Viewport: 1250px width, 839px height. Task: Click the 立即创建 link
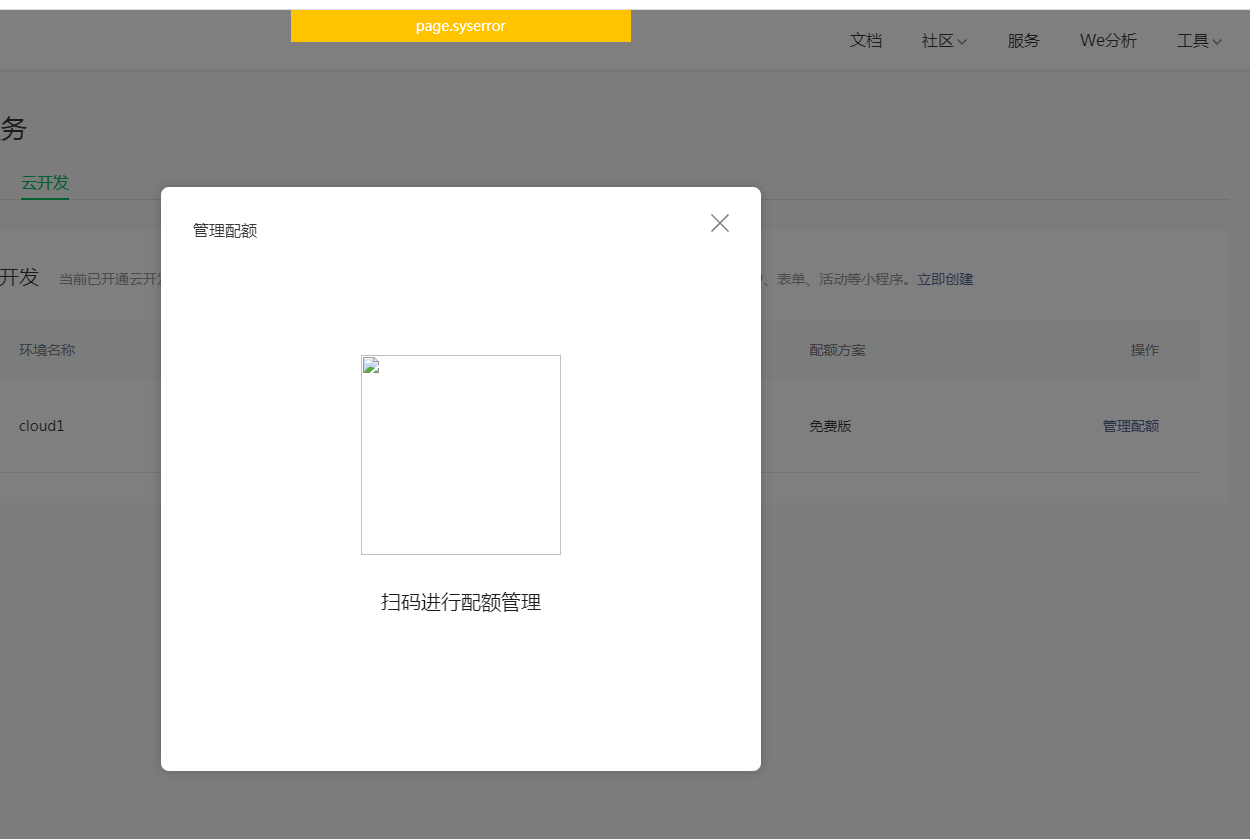pyautogui.click(x=945, y=279)
